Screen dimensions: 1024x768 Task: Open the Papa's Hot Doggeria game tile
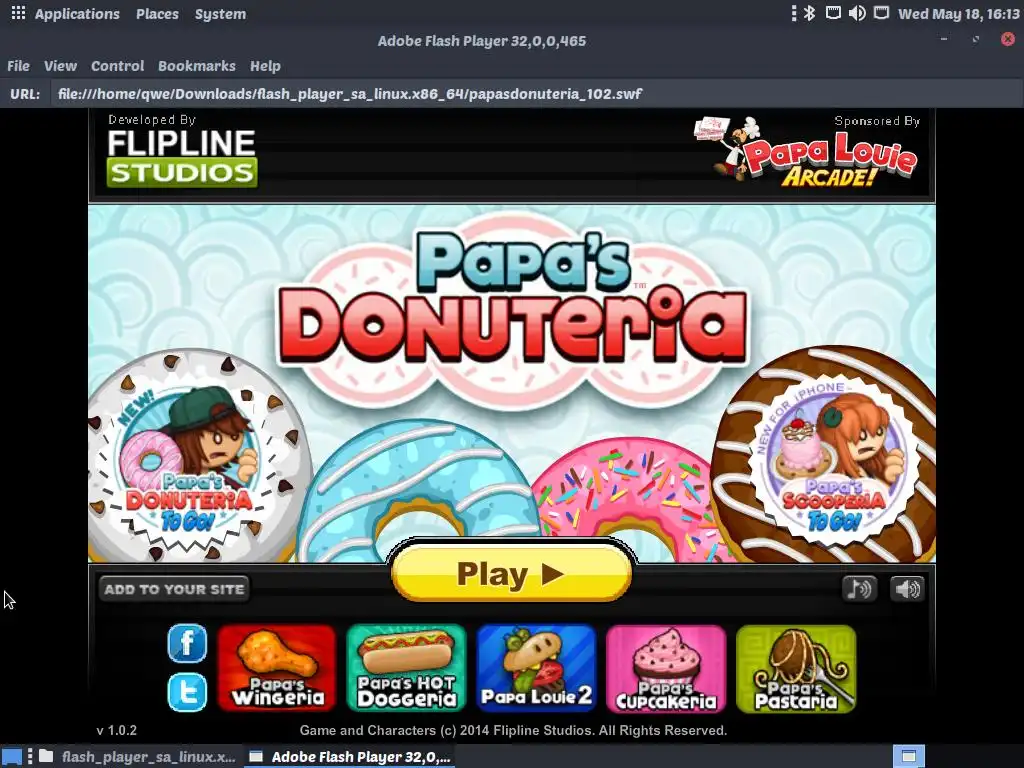coord(406,668)
